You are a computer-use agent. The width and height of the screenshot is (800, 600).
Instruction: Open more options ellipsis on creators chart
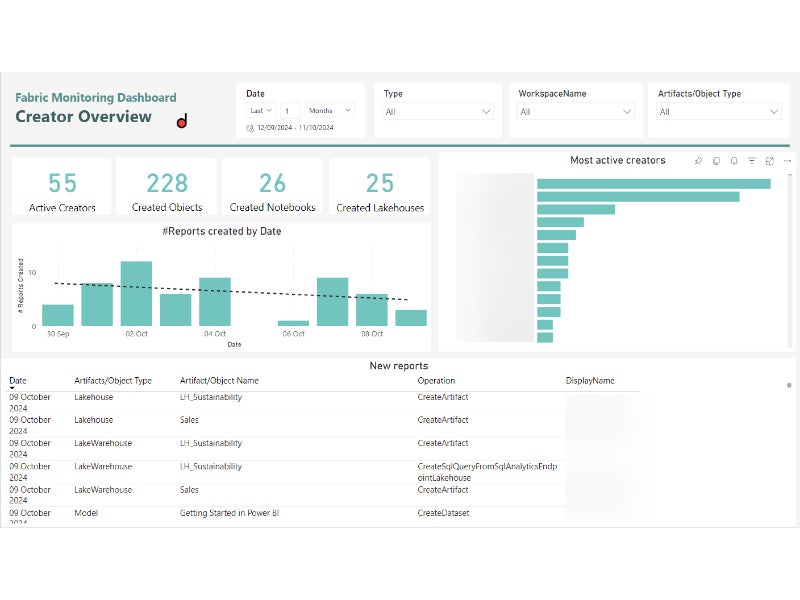coord(786,160)
